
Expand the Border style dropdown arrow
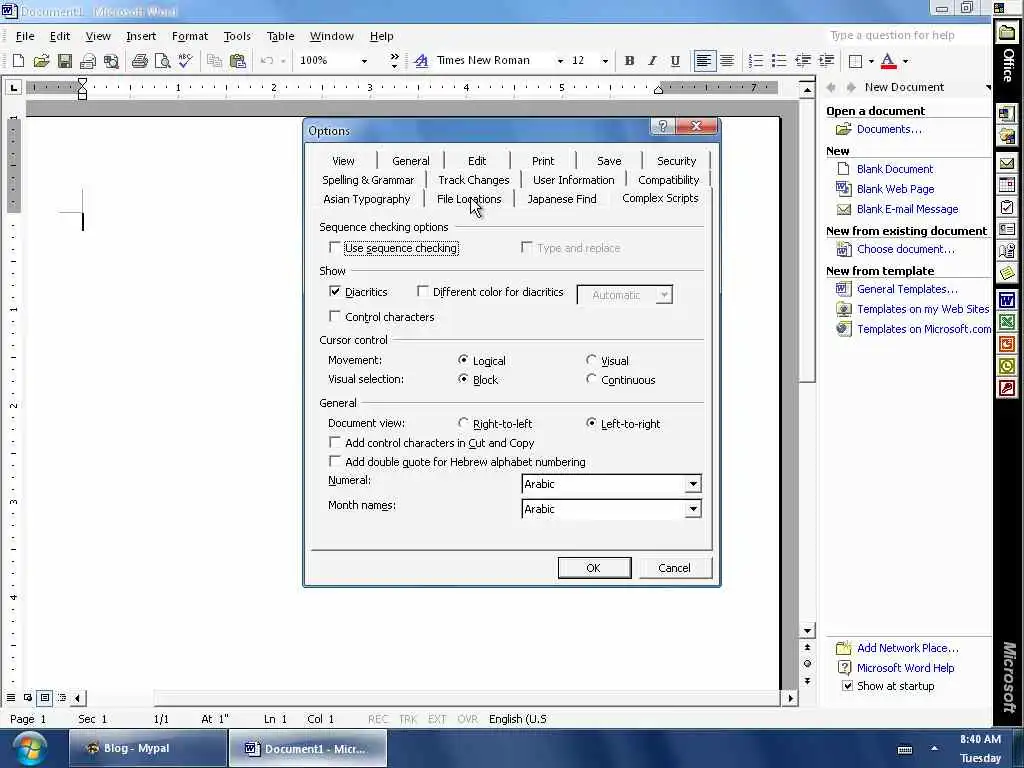(x=871, y=61)
